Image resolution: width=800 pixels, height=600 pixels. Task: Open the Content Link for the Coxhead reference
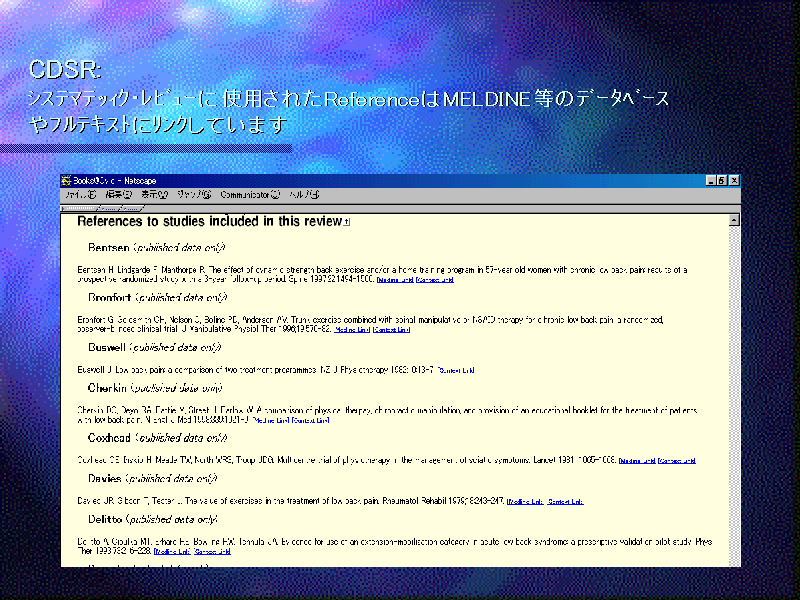(x=676, y=461)
